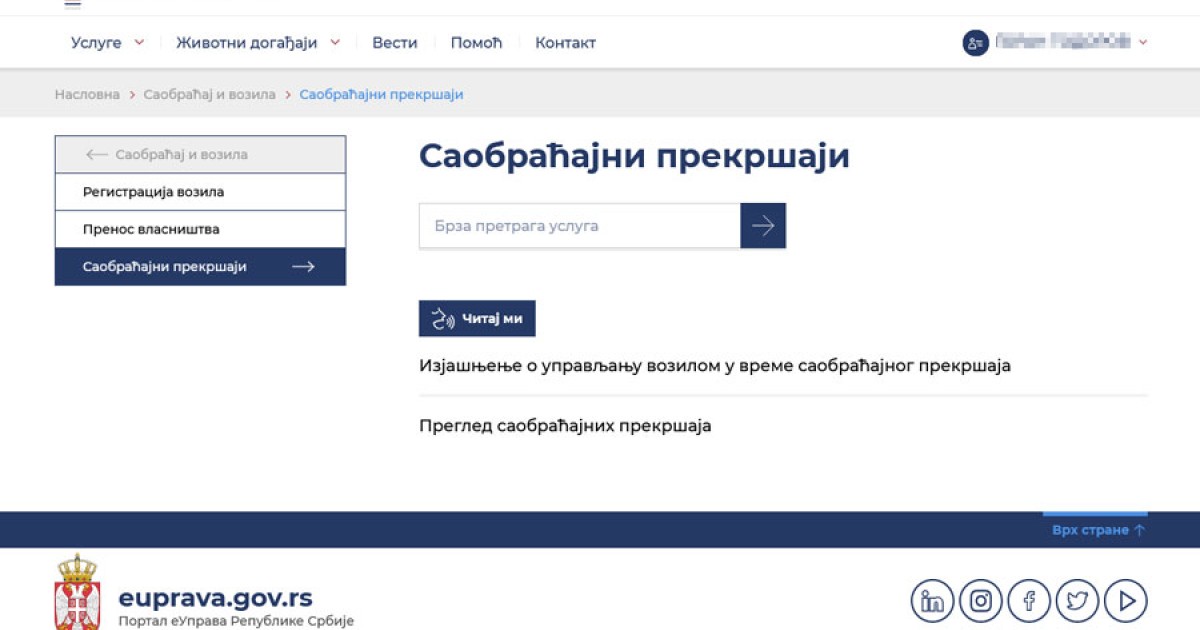Viewport: 1200px width, 630px height.
Task: Click the search arrow submit button
Action: pos(763,226)
